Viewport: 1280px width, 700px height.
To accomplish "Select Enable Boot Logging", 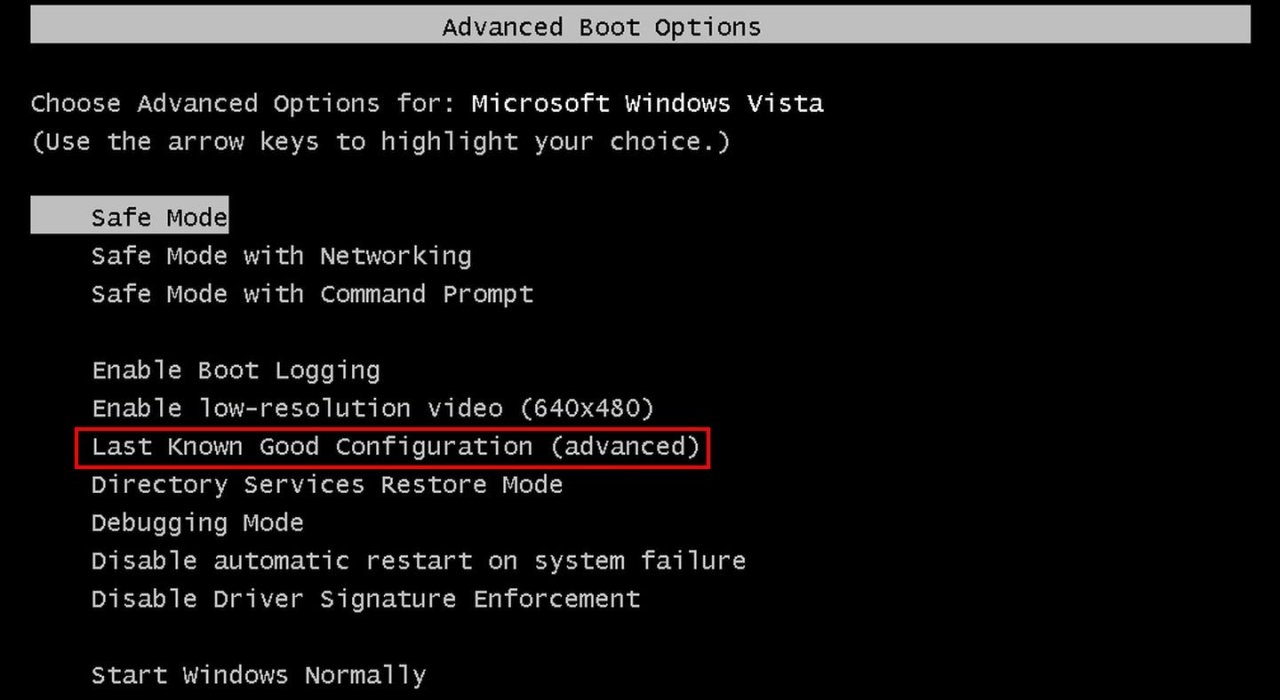I will click(236, 371).
